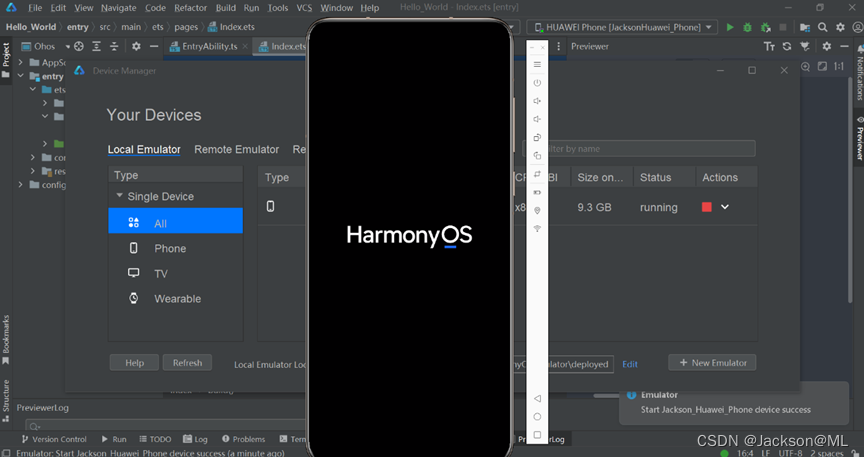
Task: Stop the running emulator with red square
Action: [x=707, y=207]
